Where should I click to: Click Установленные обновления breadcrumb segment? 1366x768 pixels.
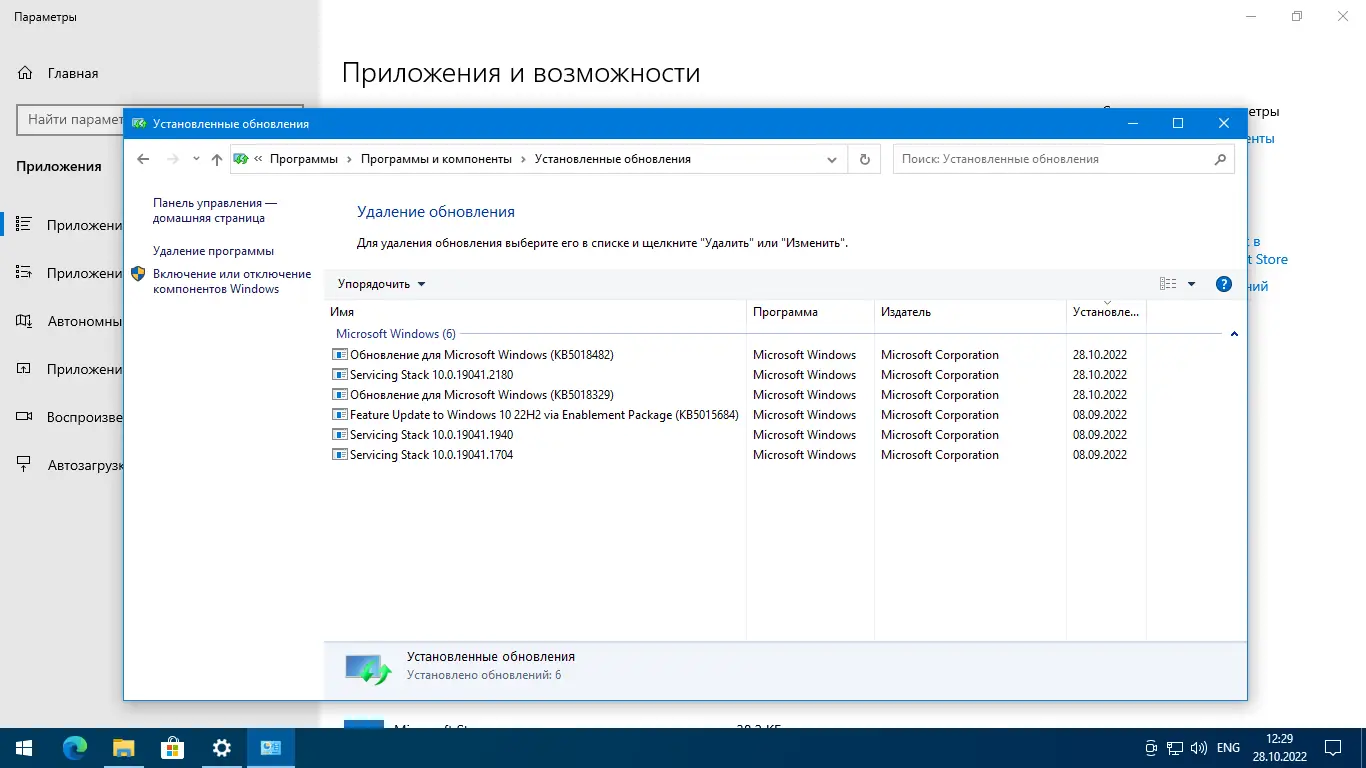click(612, 159)
